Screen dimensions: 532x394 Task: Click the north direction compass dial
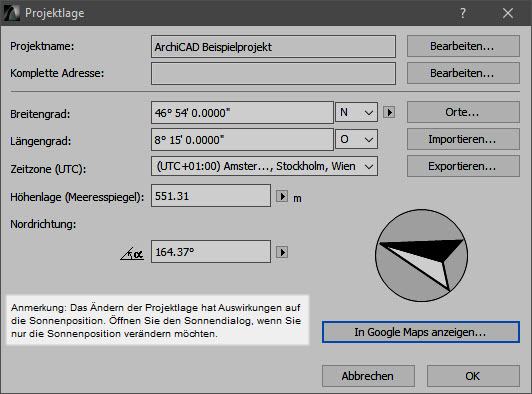point(421,256)
